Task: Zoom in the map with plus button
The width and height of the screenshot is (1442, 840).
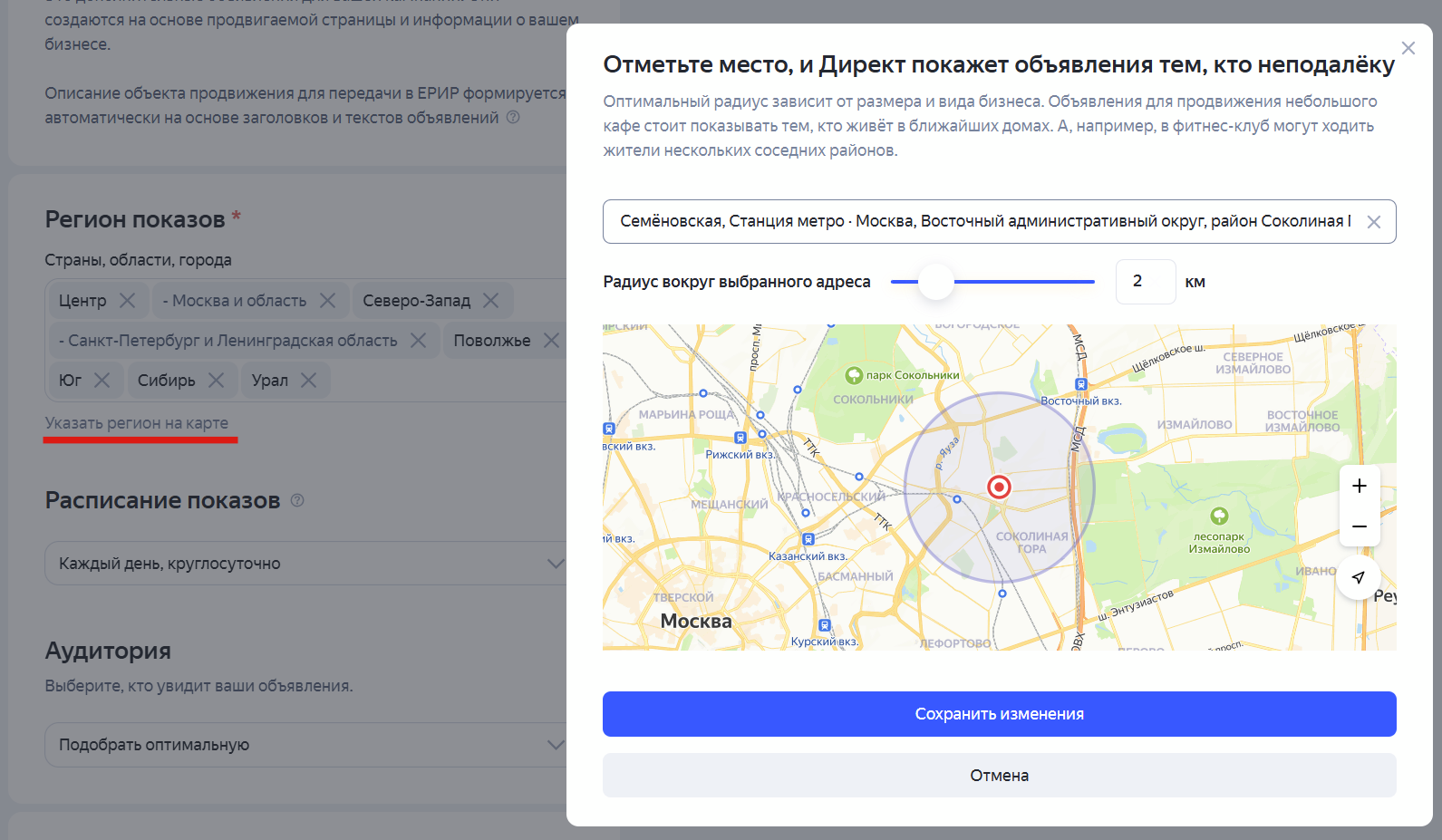Action: 1360,486
